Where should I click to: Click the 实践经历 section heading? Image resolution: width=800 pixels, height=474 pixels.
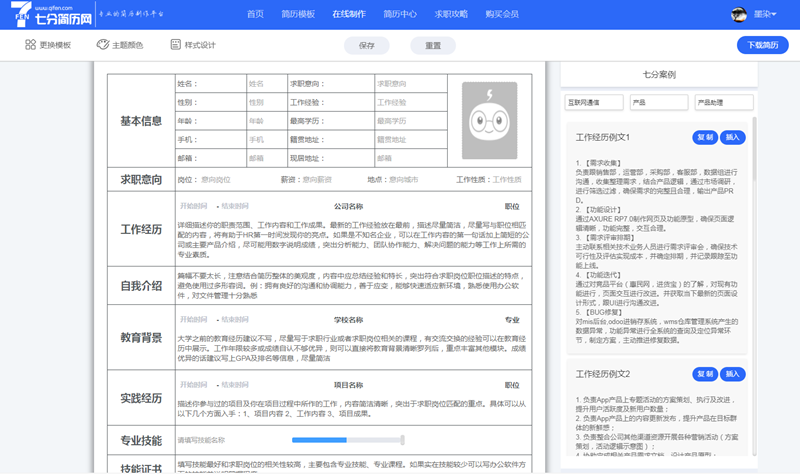[141, 398]
